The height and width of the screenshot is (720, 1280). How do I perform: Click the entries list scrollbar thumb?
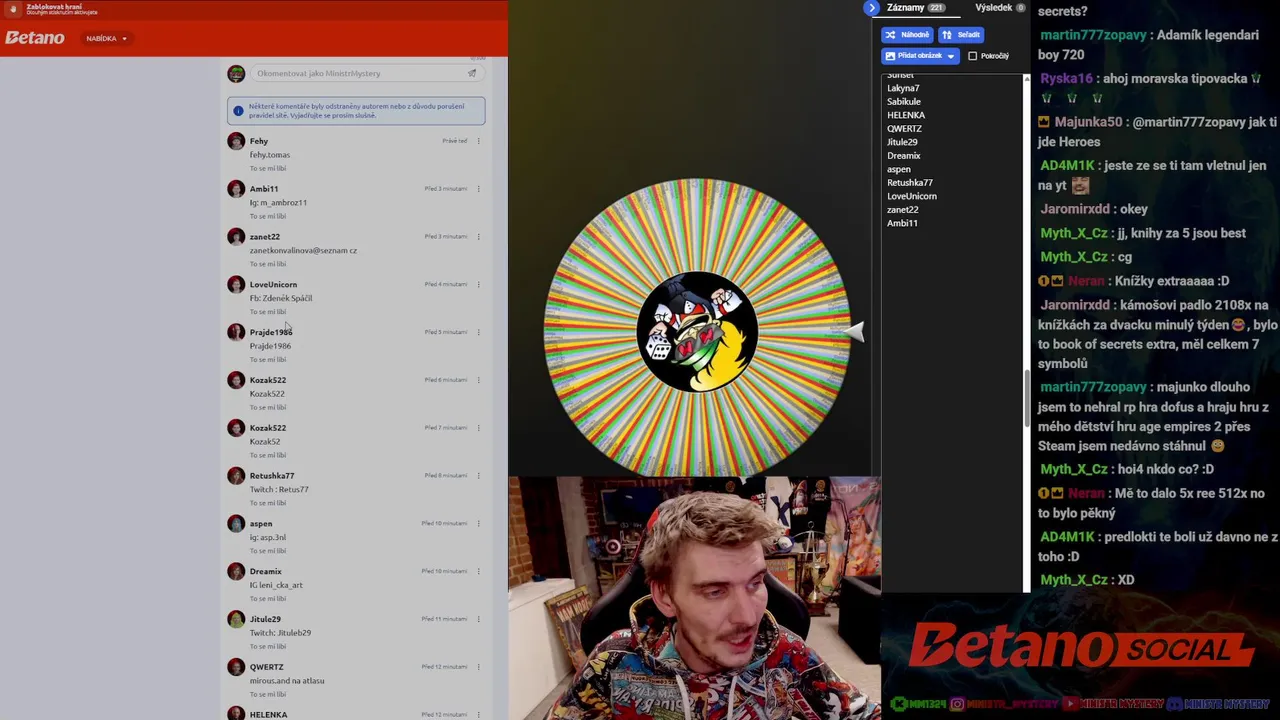[x=1026, y=399]
